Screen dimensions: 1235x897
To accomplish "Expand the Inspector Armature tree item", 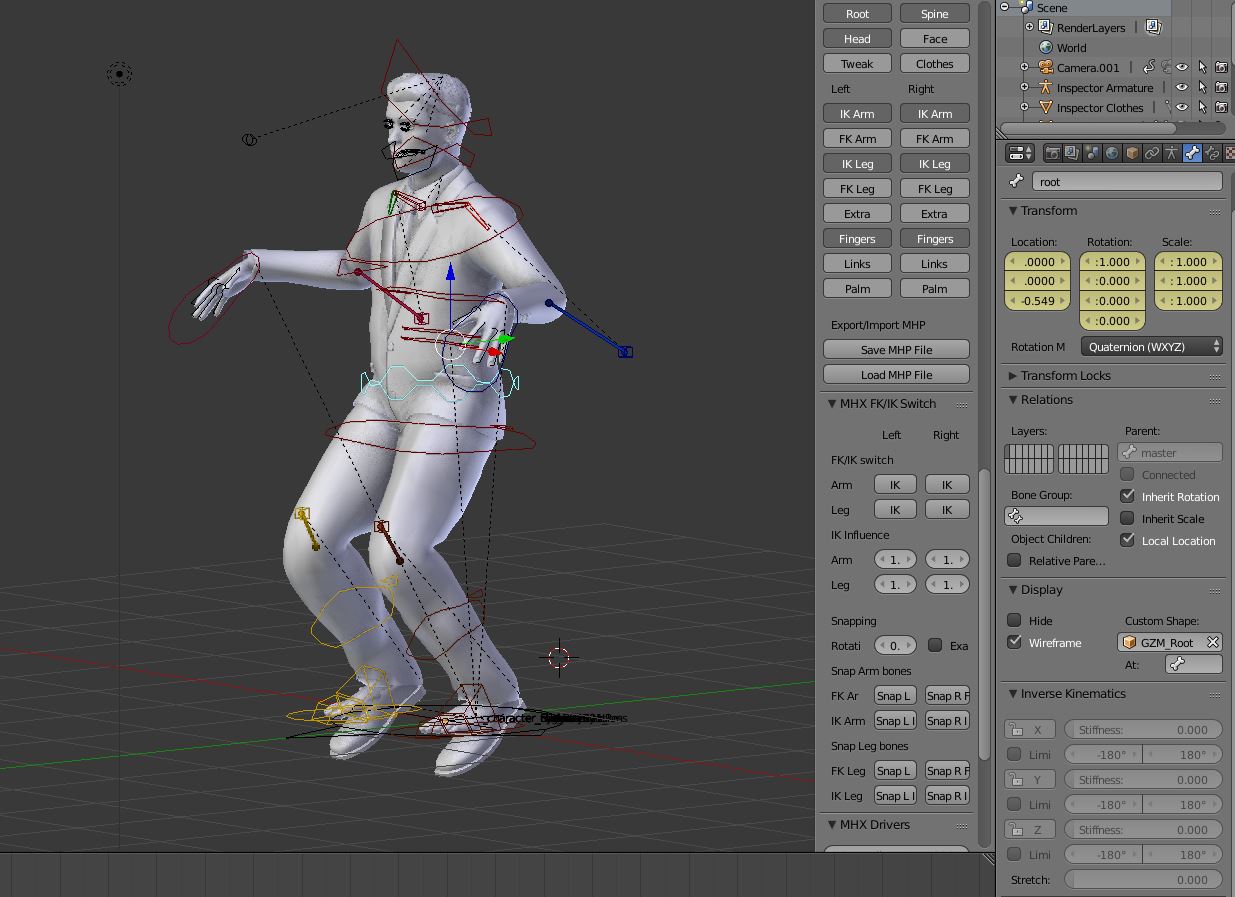I will 1024,87.
